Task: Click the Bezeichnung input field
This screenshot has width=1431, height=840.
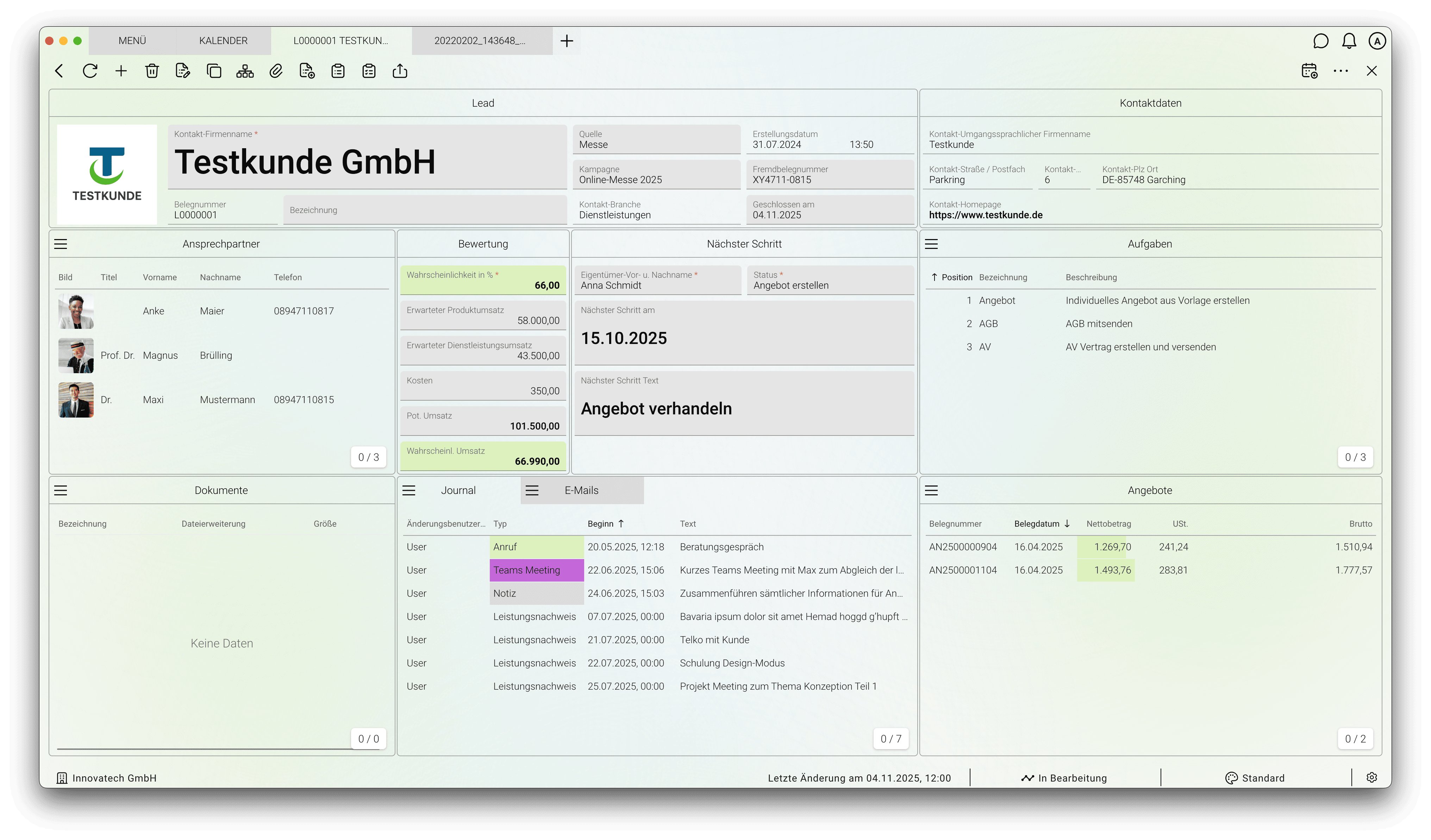Action: click(x=425, y=210)
